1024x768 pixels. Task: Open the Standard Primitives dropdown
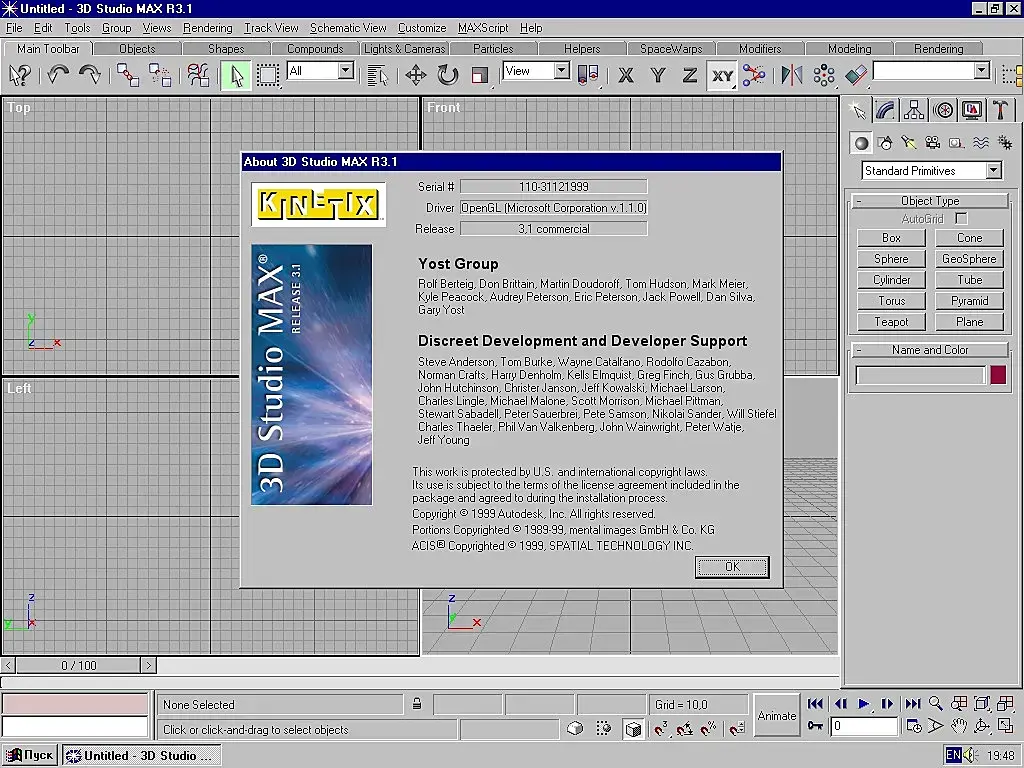point(993,171)
